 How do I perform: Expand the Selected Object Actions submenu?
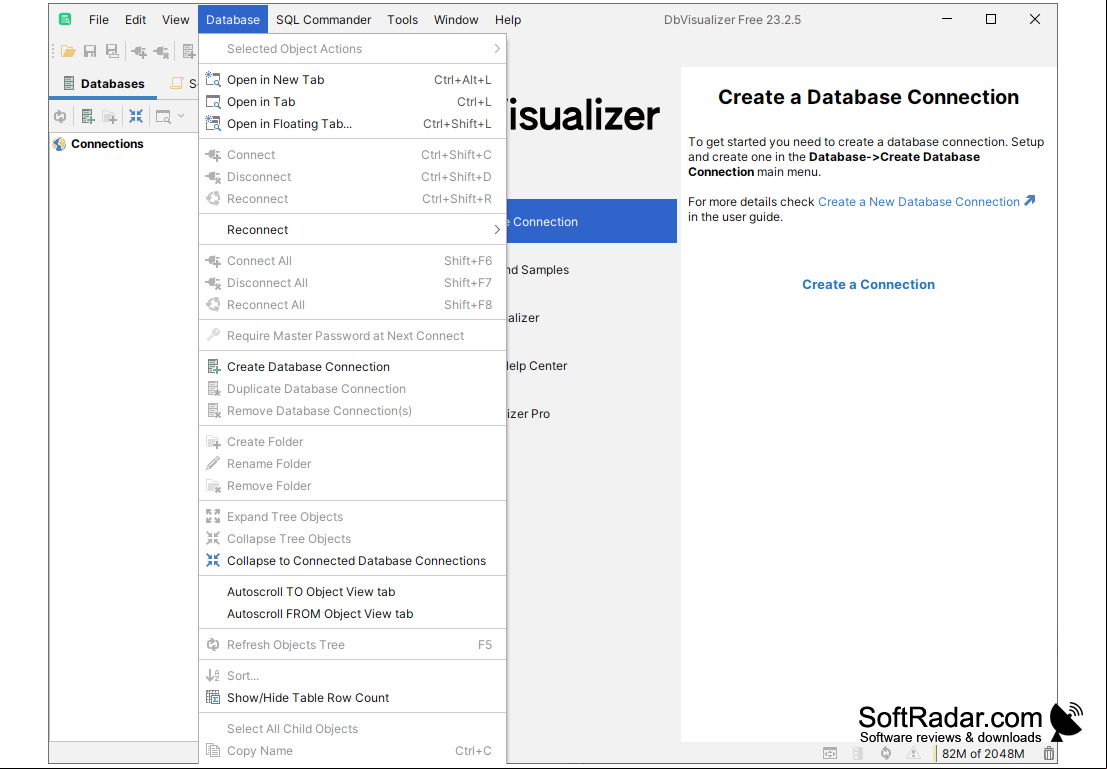pos(352,49)
